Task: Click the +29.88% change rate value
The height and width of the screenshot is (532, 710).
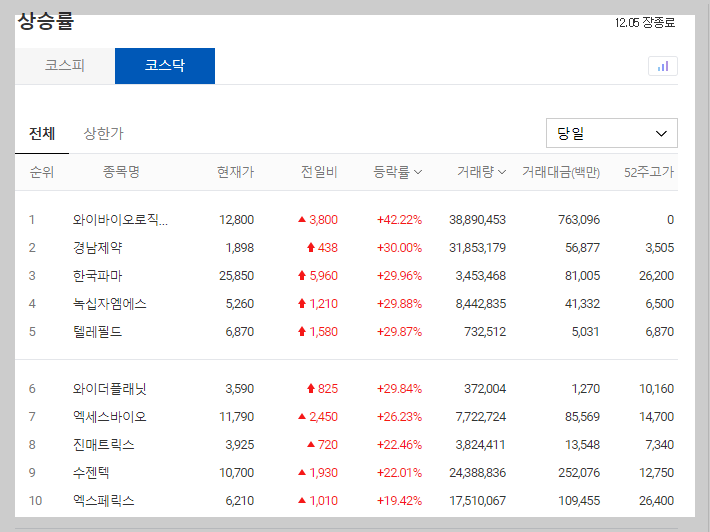Action: click(399, 304)
